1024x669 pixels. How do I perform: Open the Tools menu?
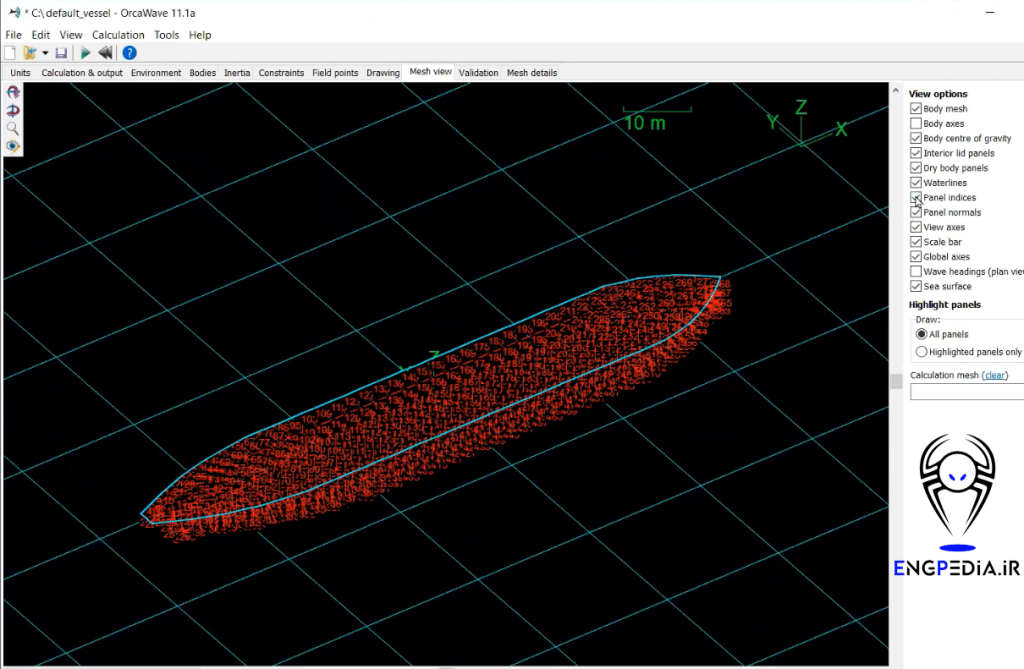167,35
